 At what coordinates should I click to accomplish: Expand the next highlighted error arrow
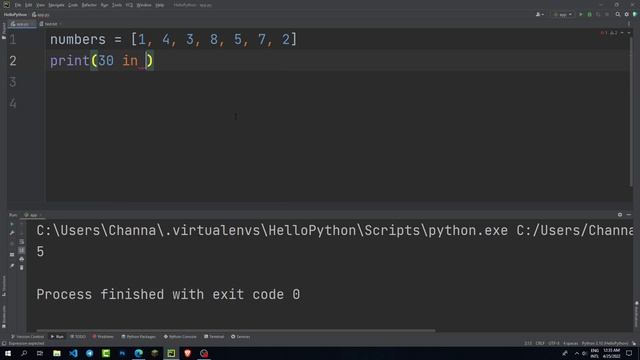[x=629, y=33]
